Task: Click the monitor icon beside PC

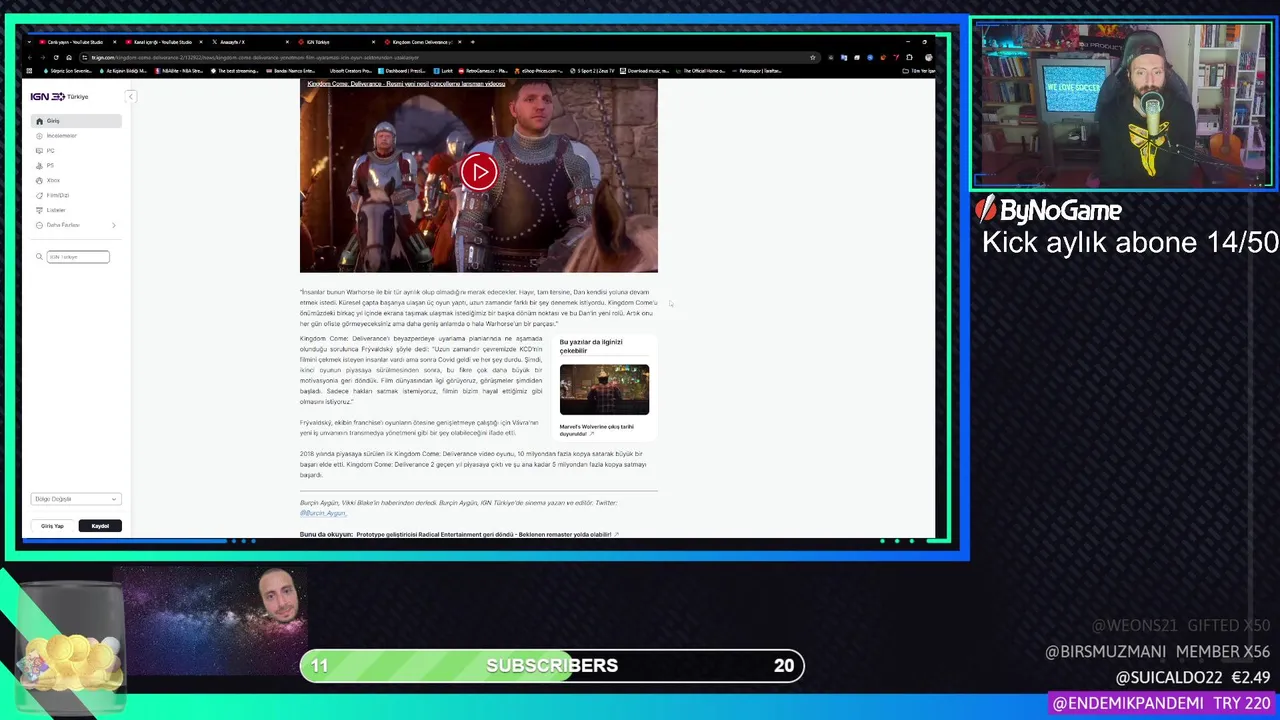Action: (x=39, y=151)
